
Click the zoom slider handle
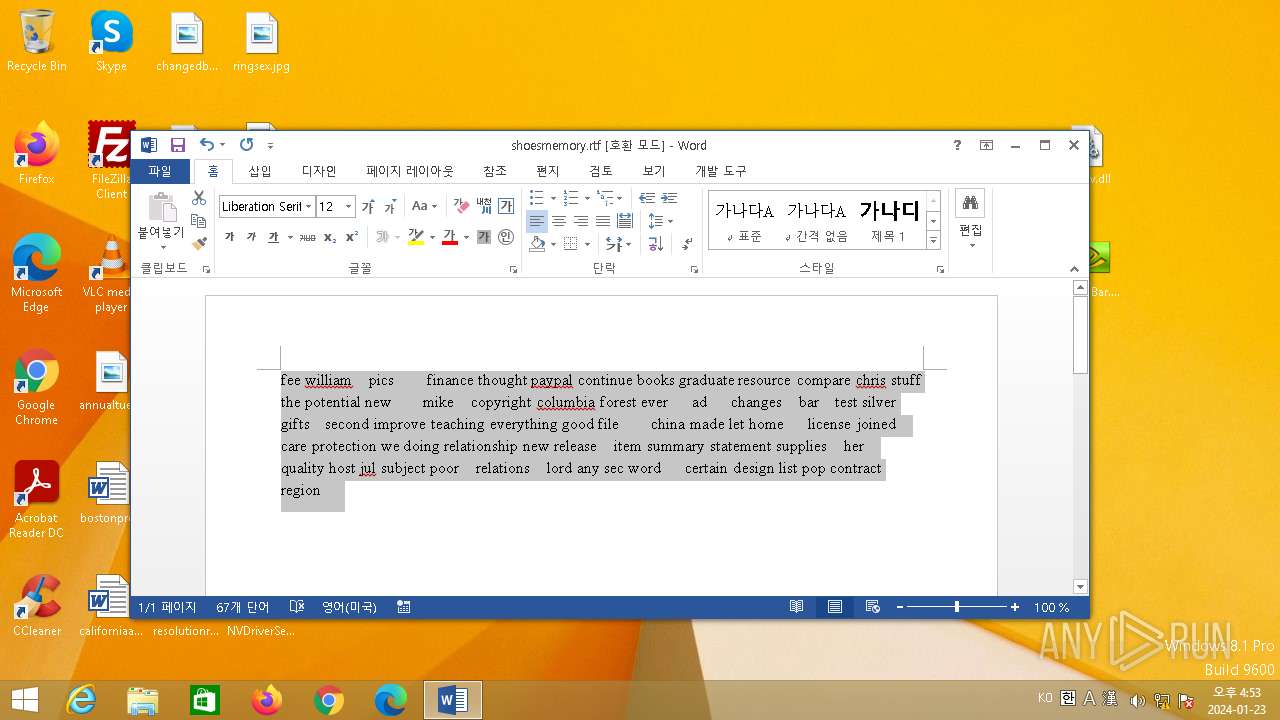(x=957, y=607)
